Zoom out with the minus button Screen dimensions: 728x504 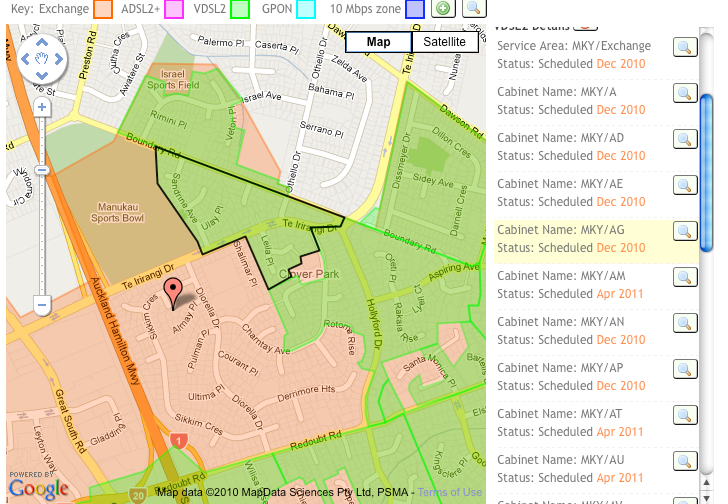[x=42, y=305]
